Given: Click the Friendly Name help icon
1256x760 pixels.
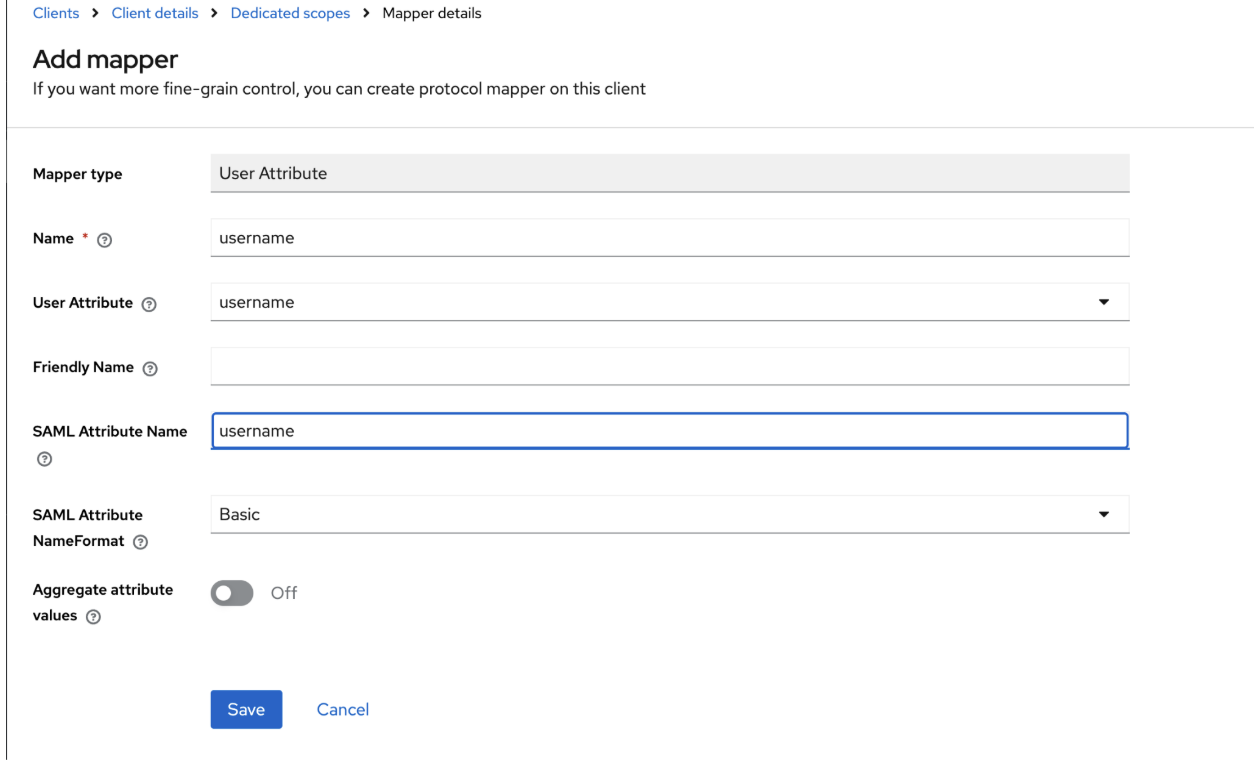Looking at the screenshot, I should (x=150, y=368).
